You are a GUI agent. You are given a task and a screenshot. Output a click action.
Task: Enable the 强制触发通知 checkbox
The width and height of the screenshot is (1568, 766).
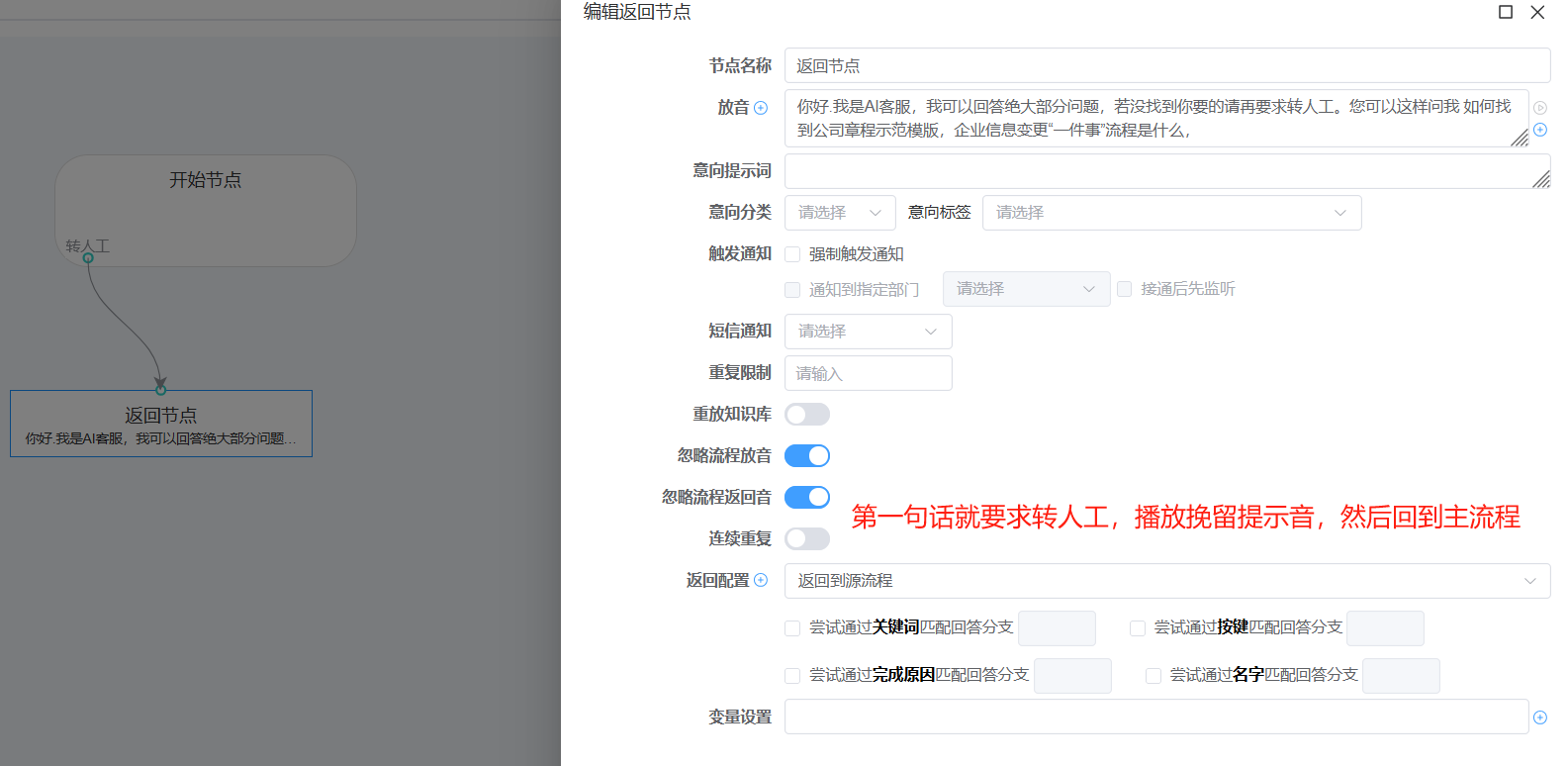(x=792, y=254)
